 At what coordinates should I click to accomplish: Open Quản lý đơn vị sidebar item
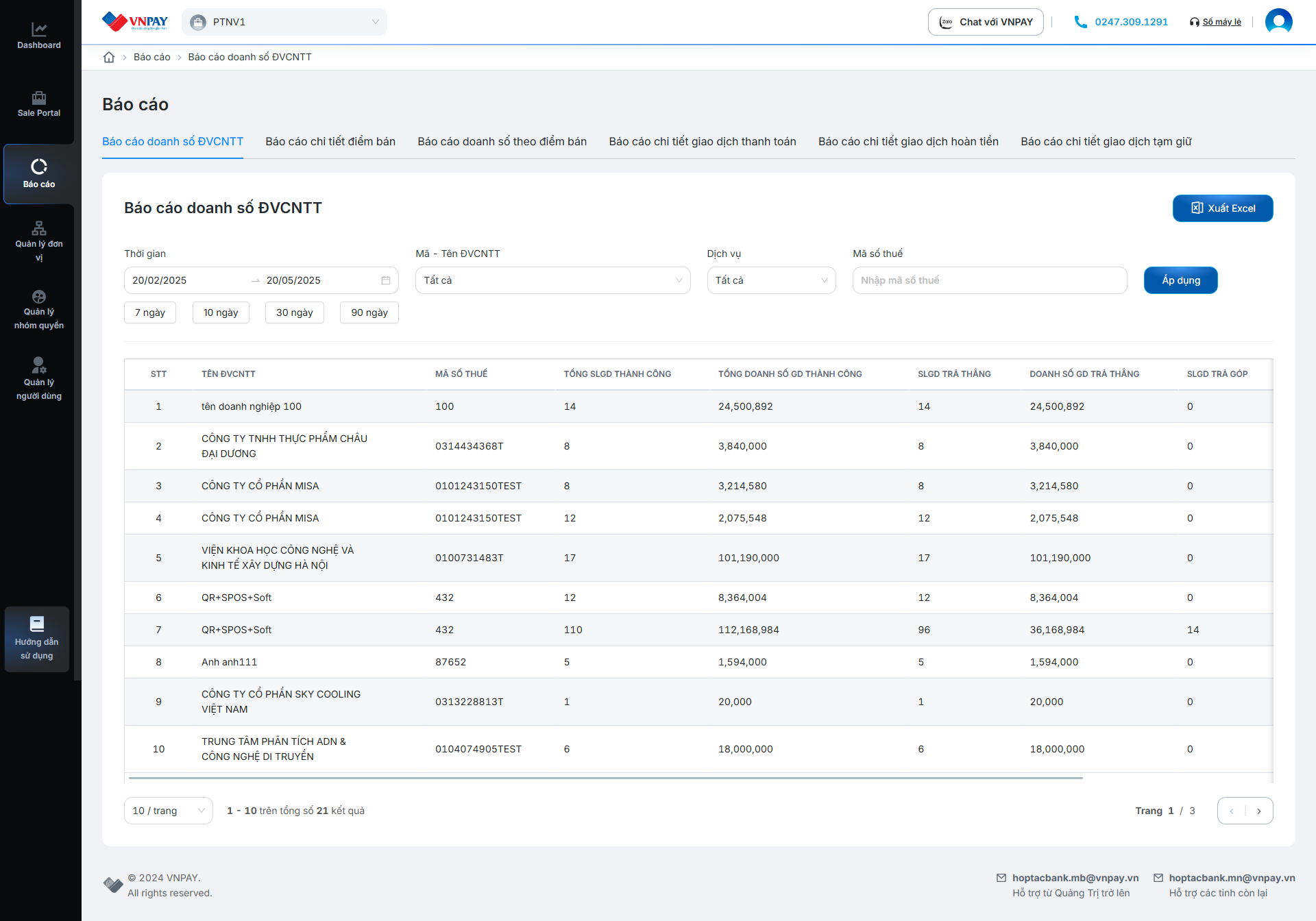[x=39, y=241]
